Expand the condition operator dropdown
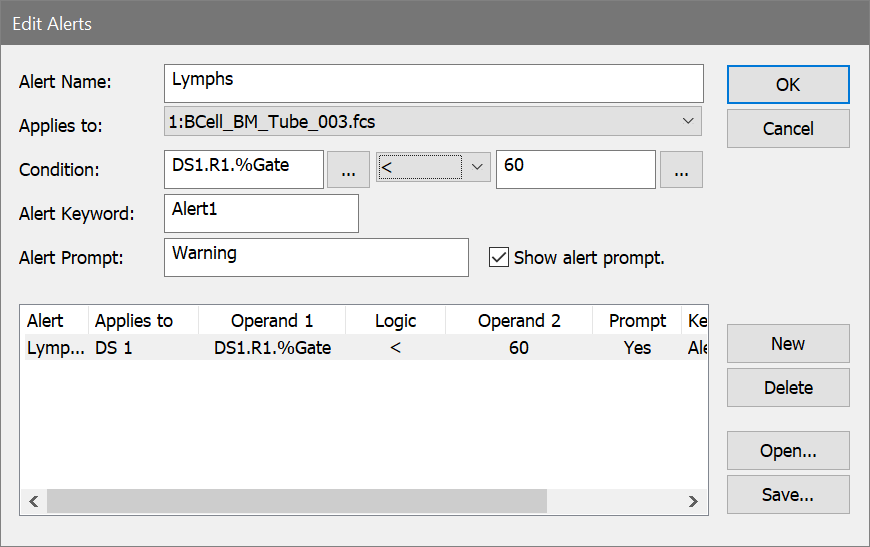 433,166
